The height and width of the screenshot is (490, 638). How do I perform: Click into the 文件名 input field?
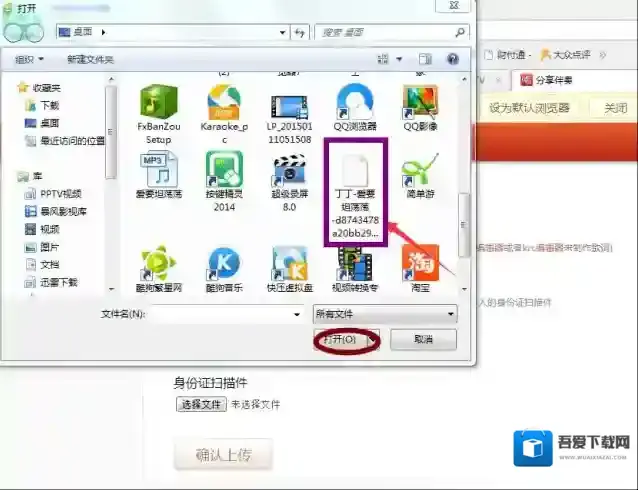[225, 313]
